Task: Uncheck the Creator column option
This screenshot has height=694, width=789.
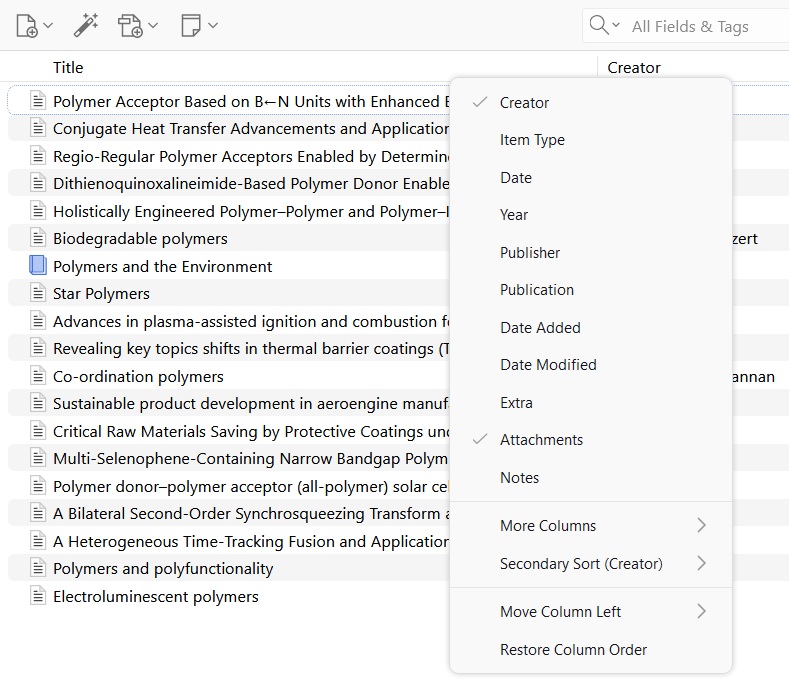Action: (x=525, y=103)
